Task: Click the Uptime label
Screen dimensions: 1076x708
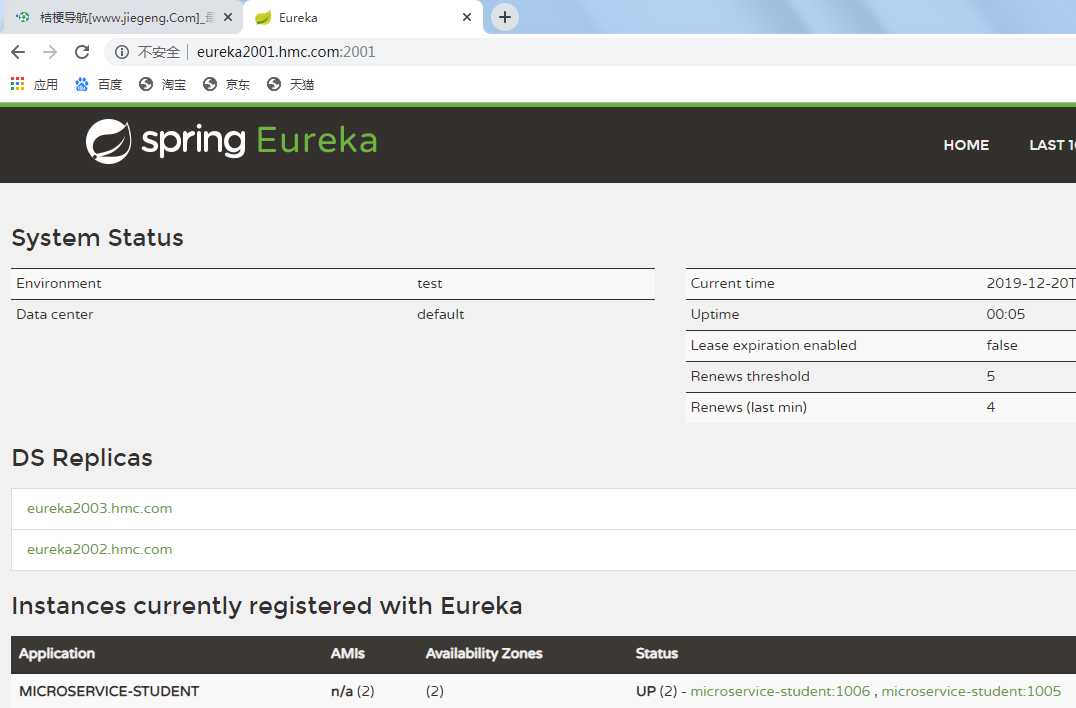Action: pyautogui.click(x=715, y=314)
